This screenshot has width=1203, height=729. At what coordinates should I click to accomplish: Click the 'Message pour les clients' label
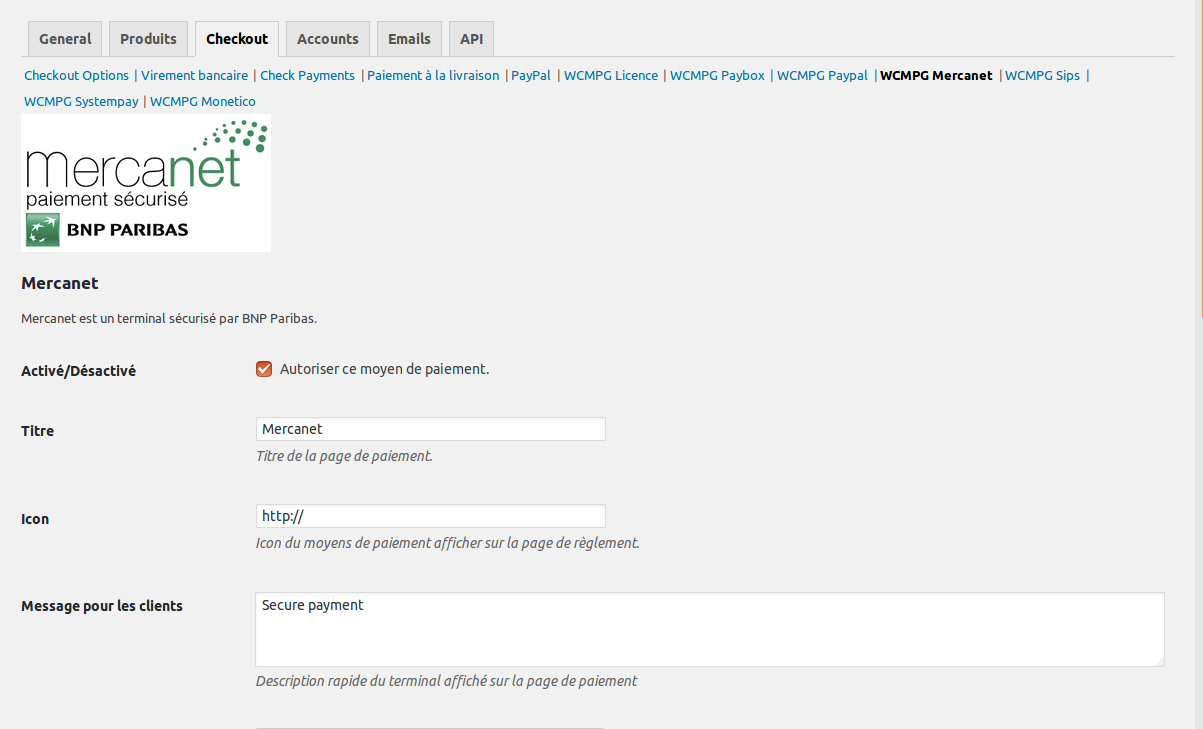[x=102, y=606]
